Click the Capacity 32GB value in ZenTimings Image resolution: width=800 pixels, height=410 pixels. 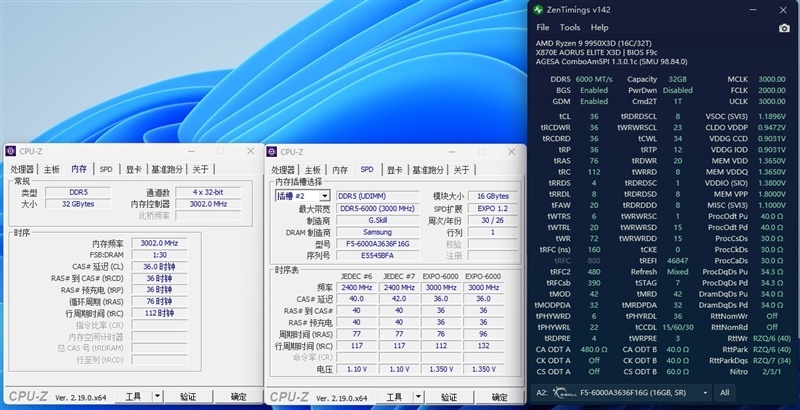[x=678, y=79]
